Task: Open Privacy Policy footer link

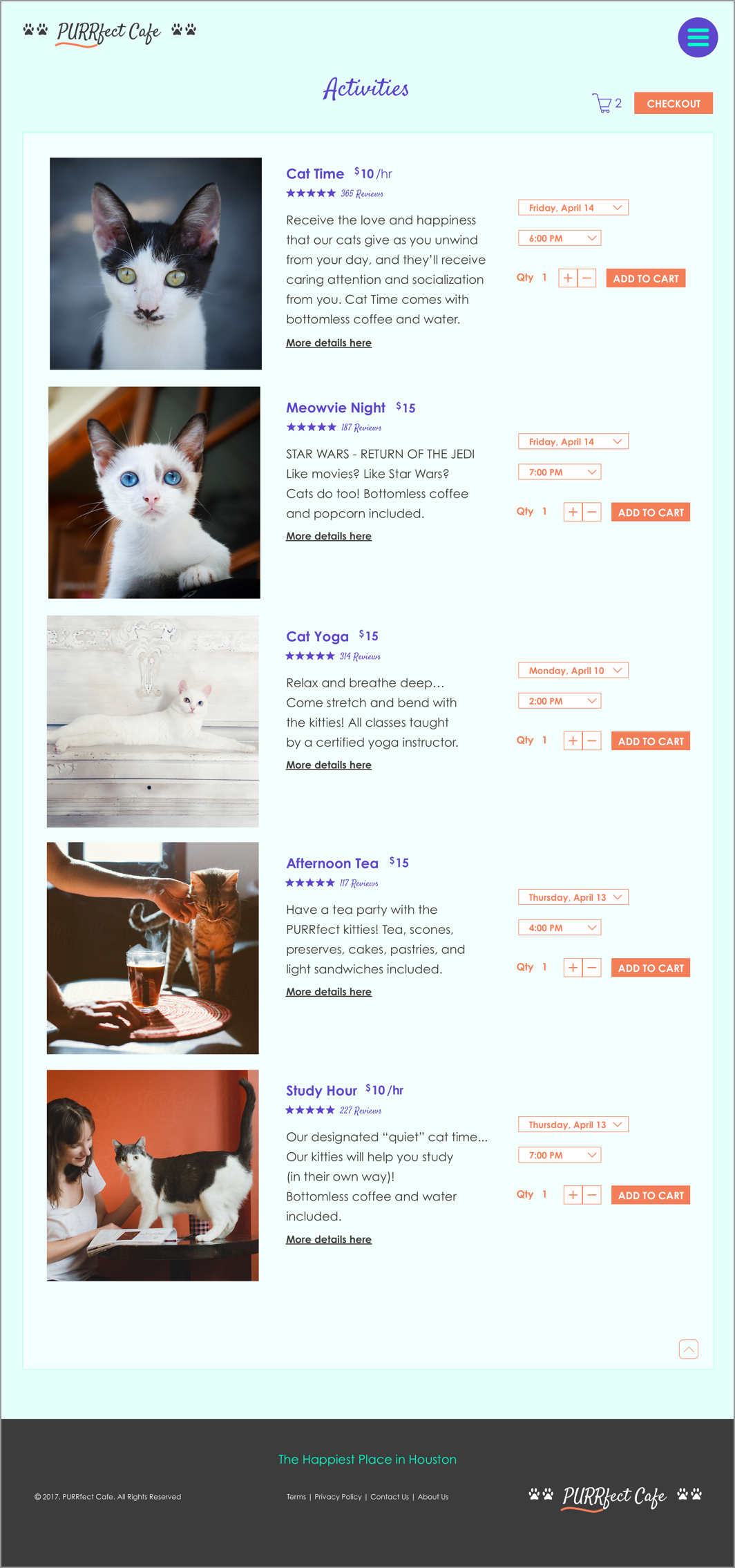Action: 338,1497
